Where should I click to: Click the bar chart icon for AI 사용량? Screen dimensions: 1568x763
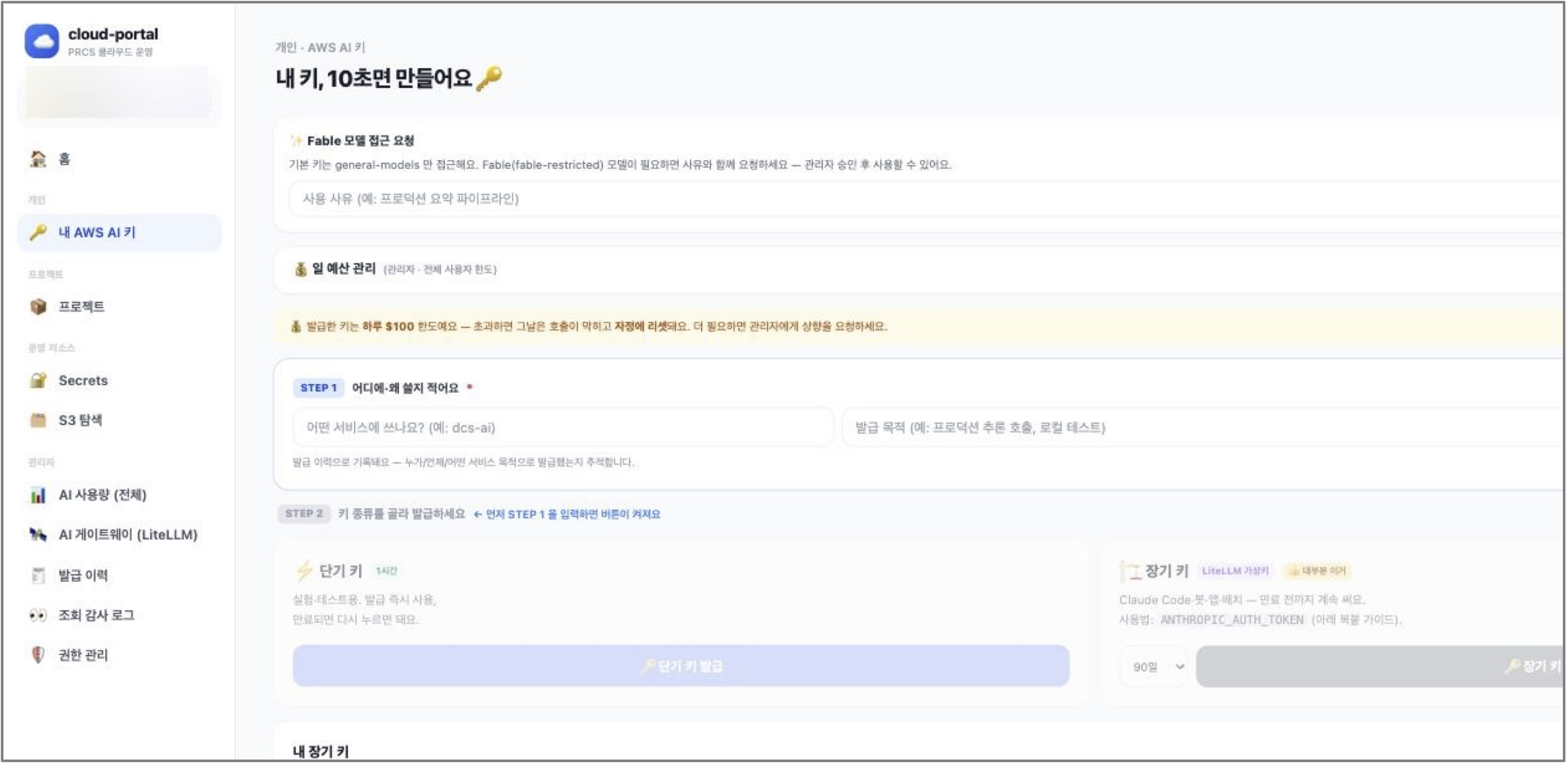coord(38,495)
